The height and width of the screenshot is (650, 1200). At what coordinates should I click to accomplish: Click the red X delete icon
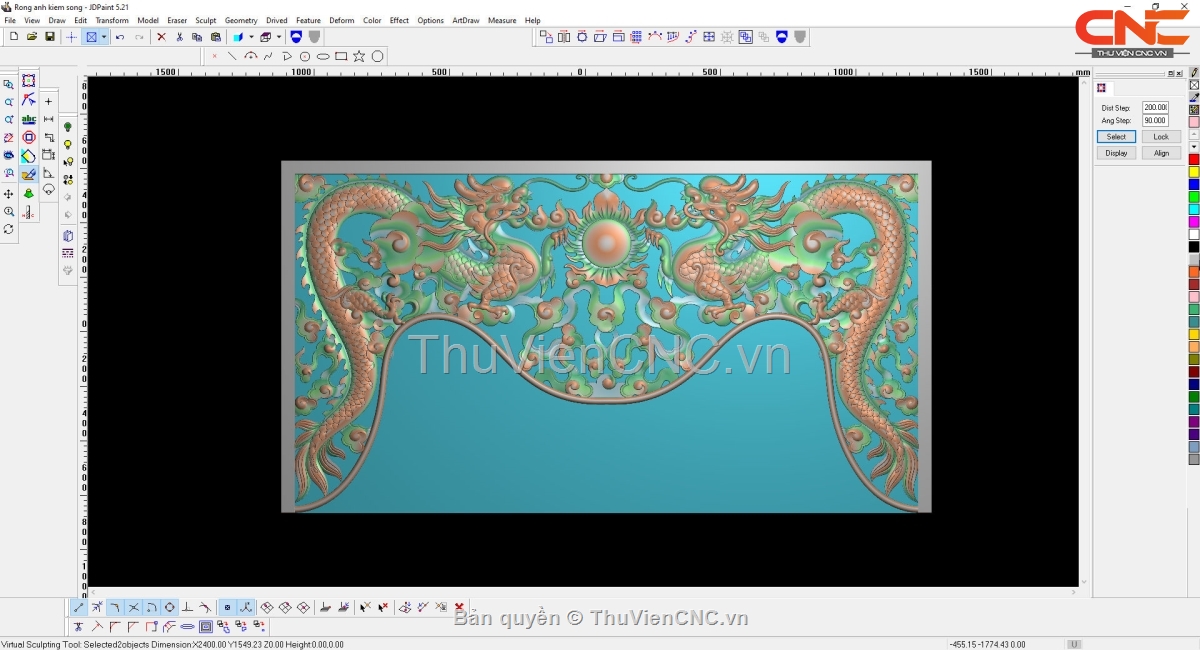pos(161,37)
